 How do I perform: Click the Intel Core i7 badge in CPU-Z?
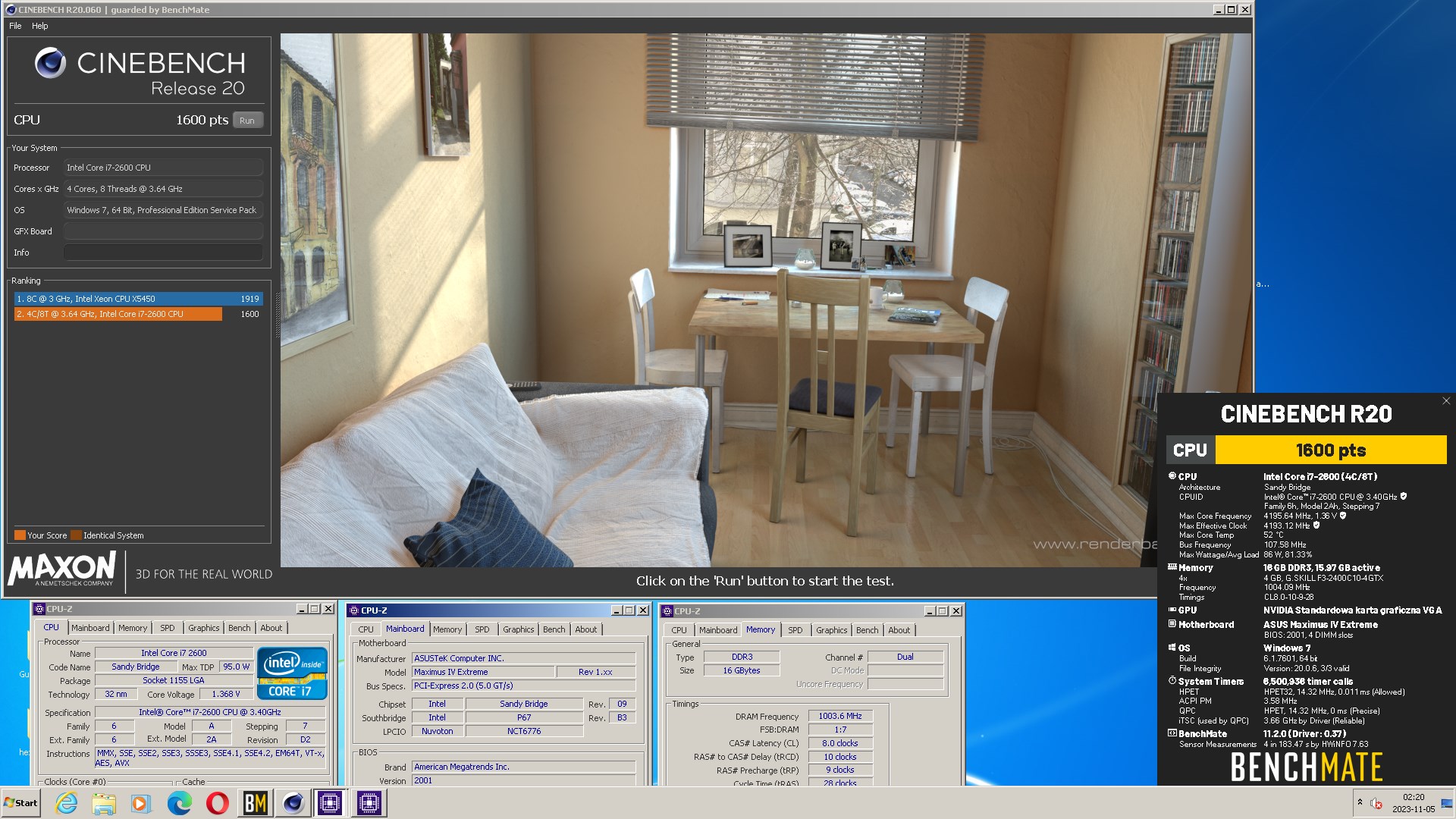coord(292,673)
